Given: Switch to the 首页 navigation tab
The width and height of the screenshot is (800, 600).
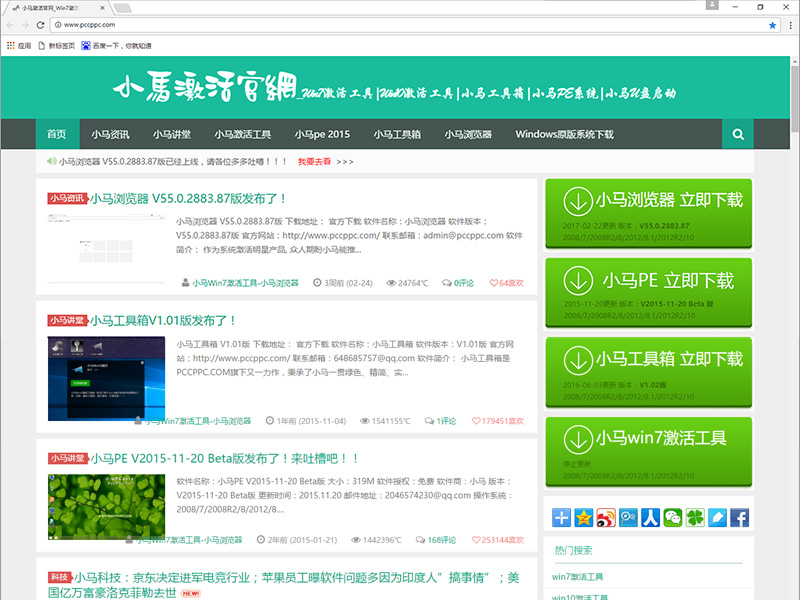Looking at the screenshot, I should 56,133.
